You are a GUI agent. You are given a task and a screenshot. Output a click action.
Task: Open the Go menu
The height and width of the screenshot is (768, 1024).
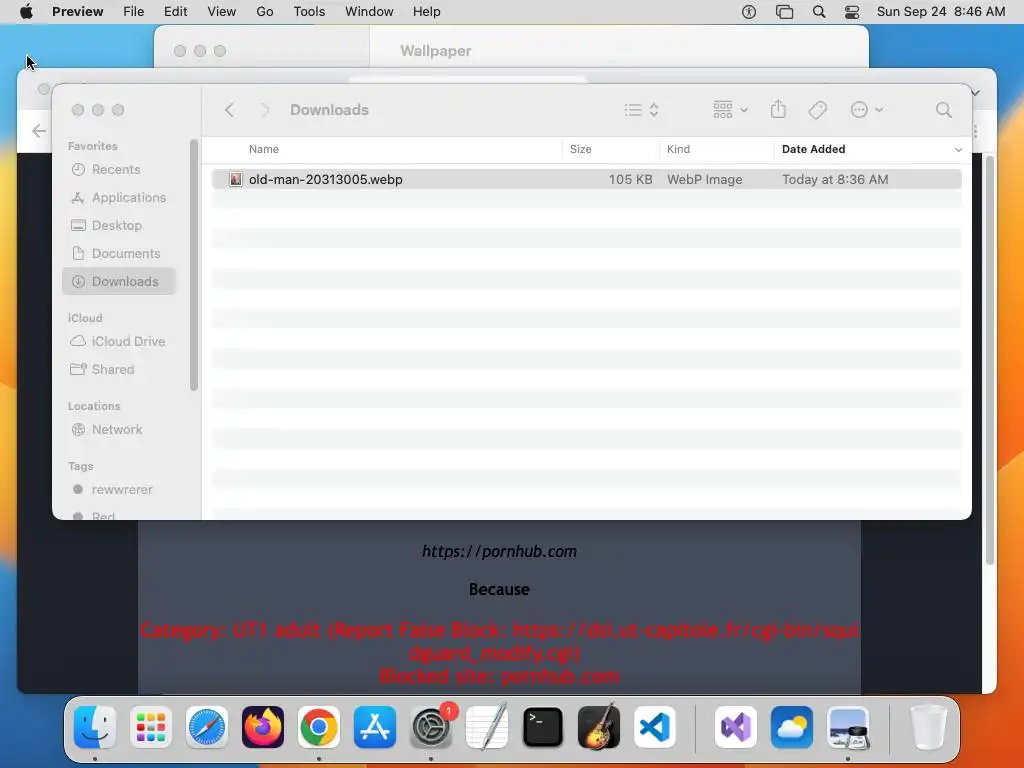264,12
